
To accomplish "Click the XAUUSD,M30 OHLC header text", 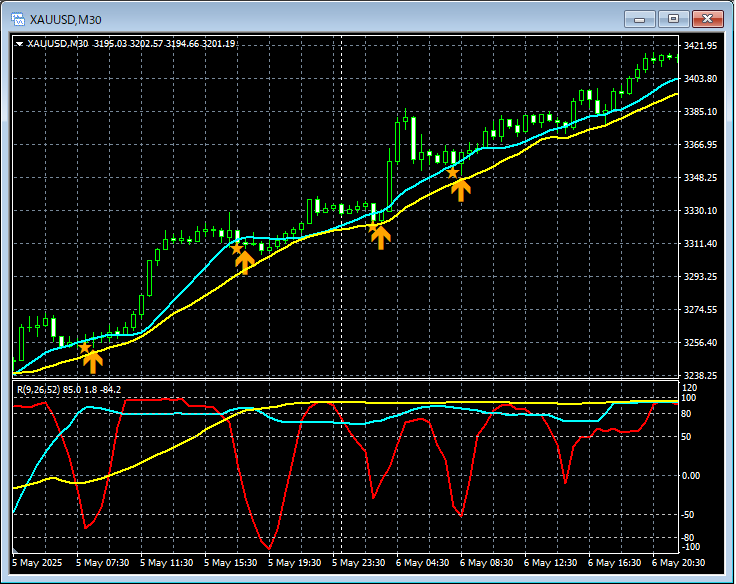I will click(x=131, y=44).
